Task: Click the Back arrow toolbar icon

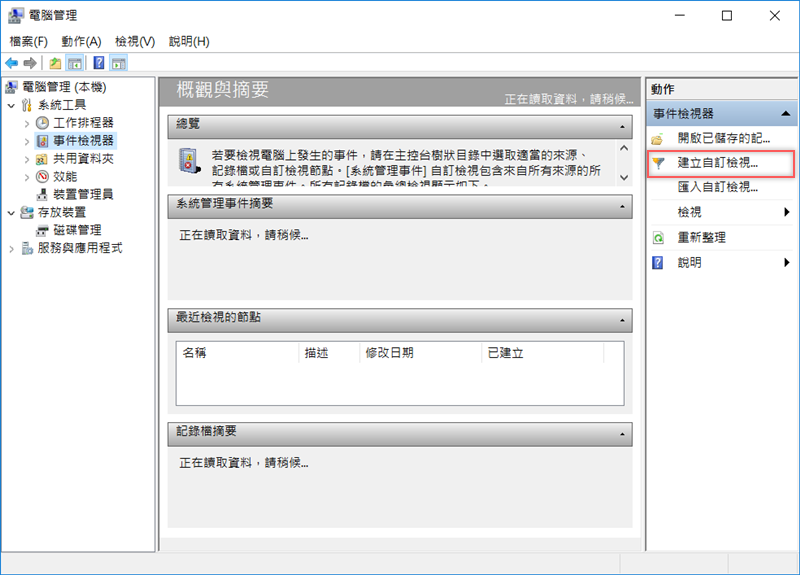Action: coord(11,63)
